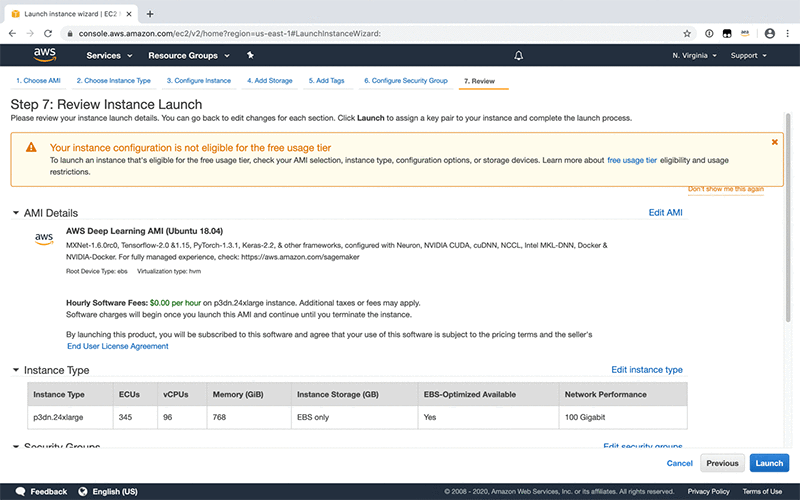
Task: Open the Support dropdown
Action: coord(748,55)
